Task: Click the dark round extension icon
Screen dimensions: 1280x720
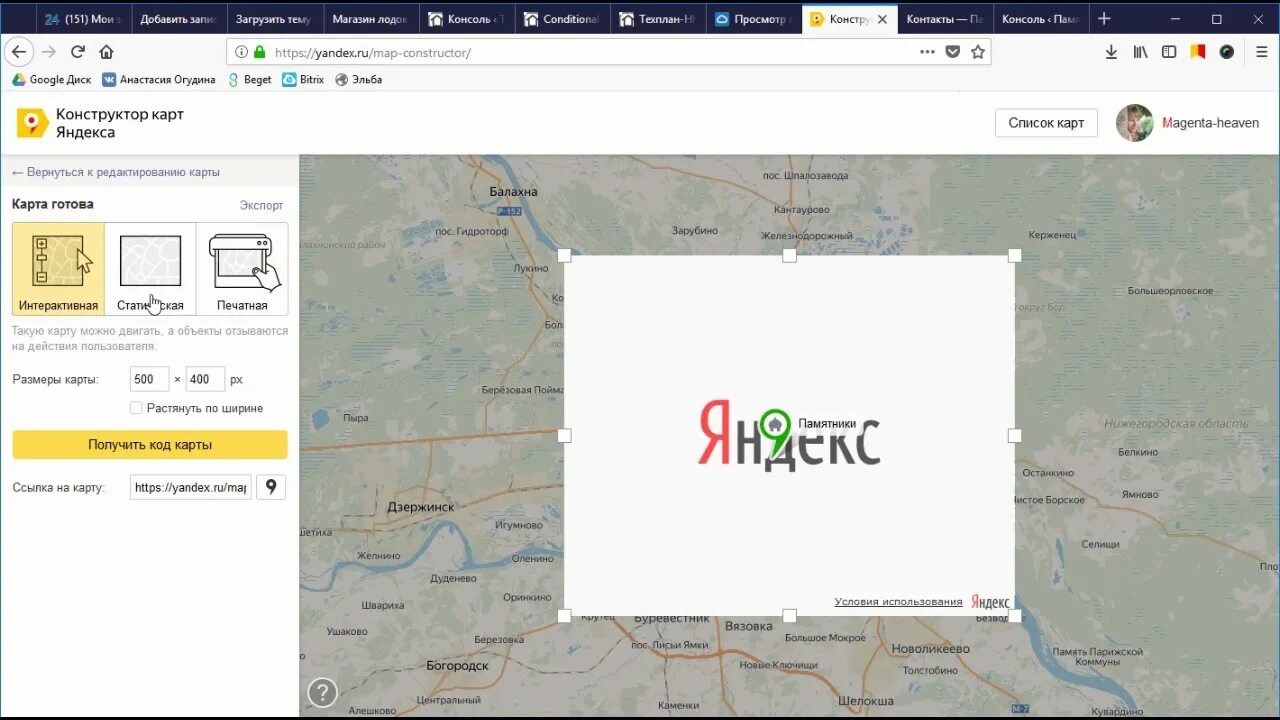Action: point(1227,52)
